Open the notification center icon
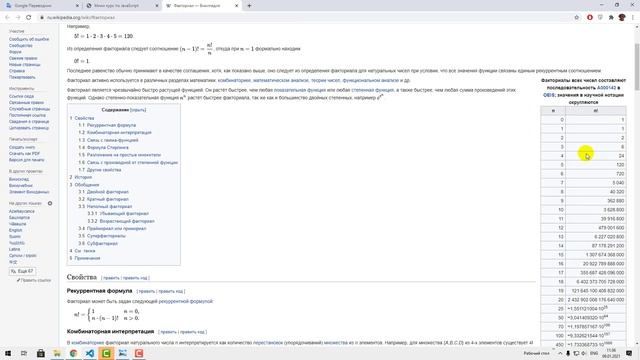Screen dimensions: 640x360 tap(629, 353)
